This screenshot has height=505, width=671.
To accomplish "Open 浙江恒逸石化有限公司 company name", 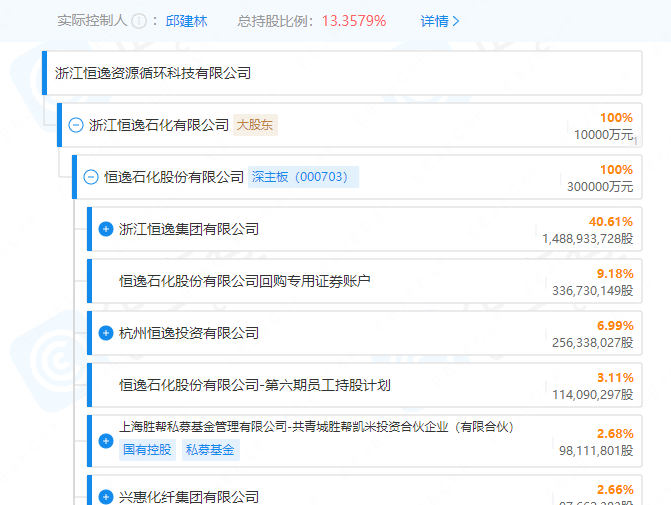I will (x=159, y=125).
